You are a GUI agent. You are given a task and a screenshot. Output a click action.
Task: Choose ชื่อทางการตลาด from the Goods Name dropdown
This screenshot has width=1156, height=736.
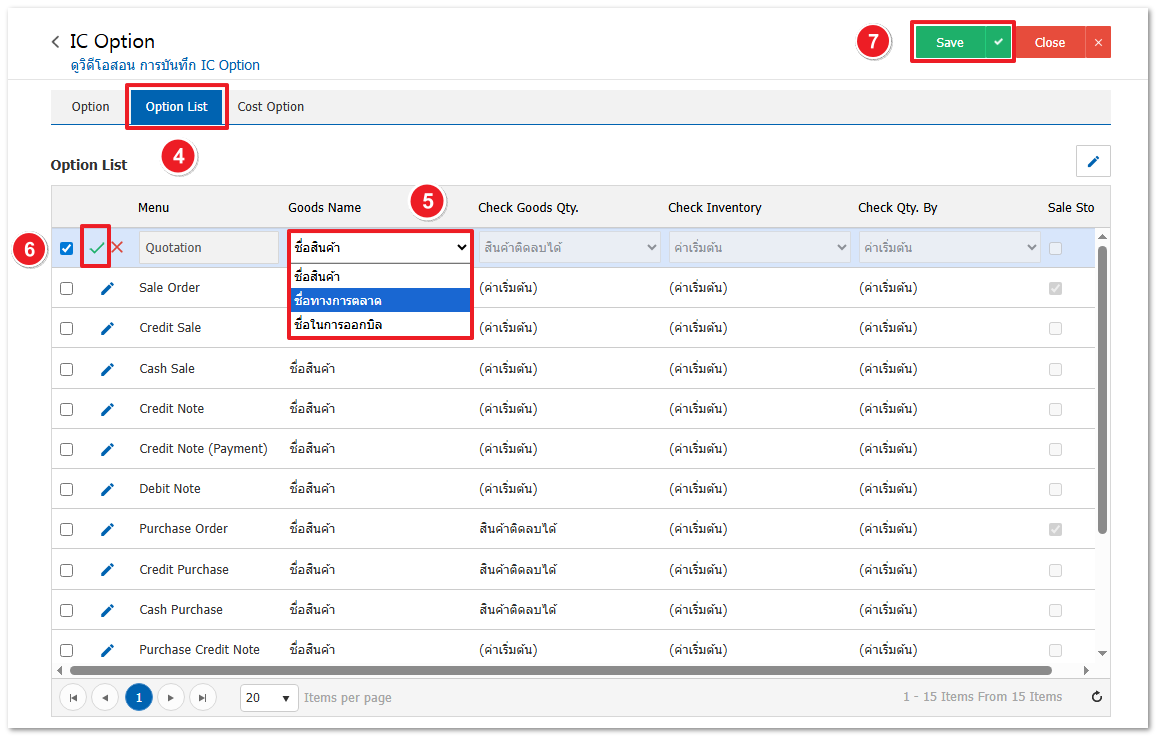click(380, 300)
